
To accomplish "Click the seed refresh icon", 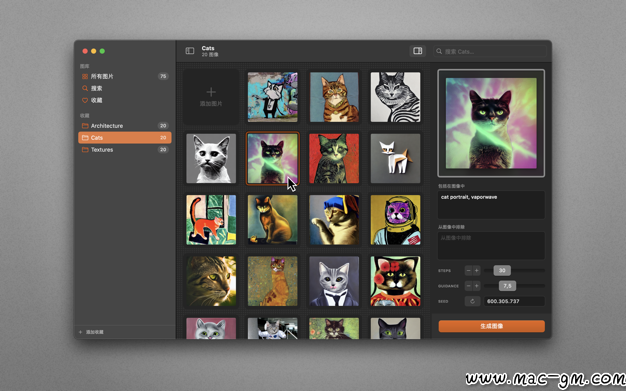I will pyautogui.click(x=472, y=301).
